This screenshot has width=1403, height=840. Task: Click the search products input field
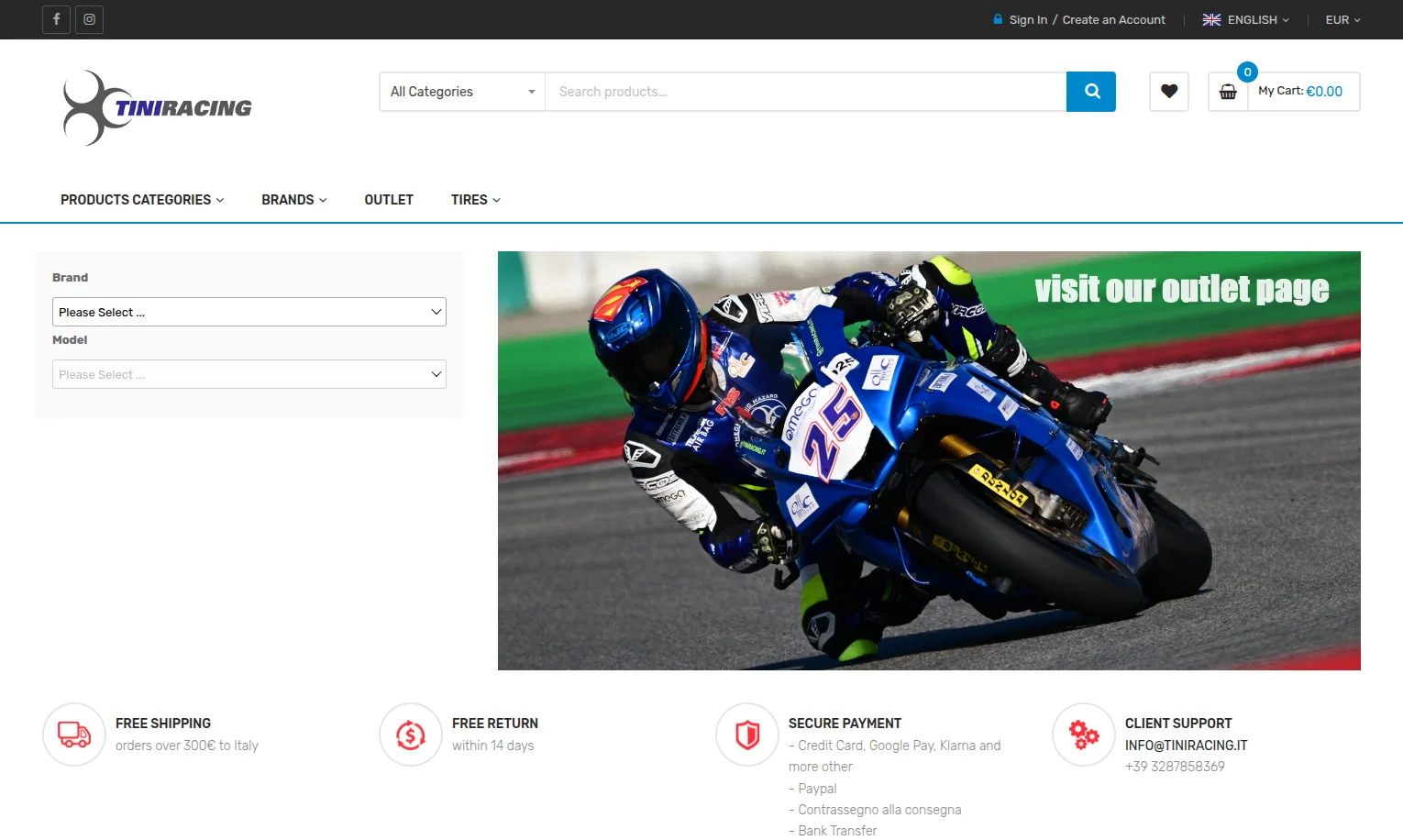(805, 91)
